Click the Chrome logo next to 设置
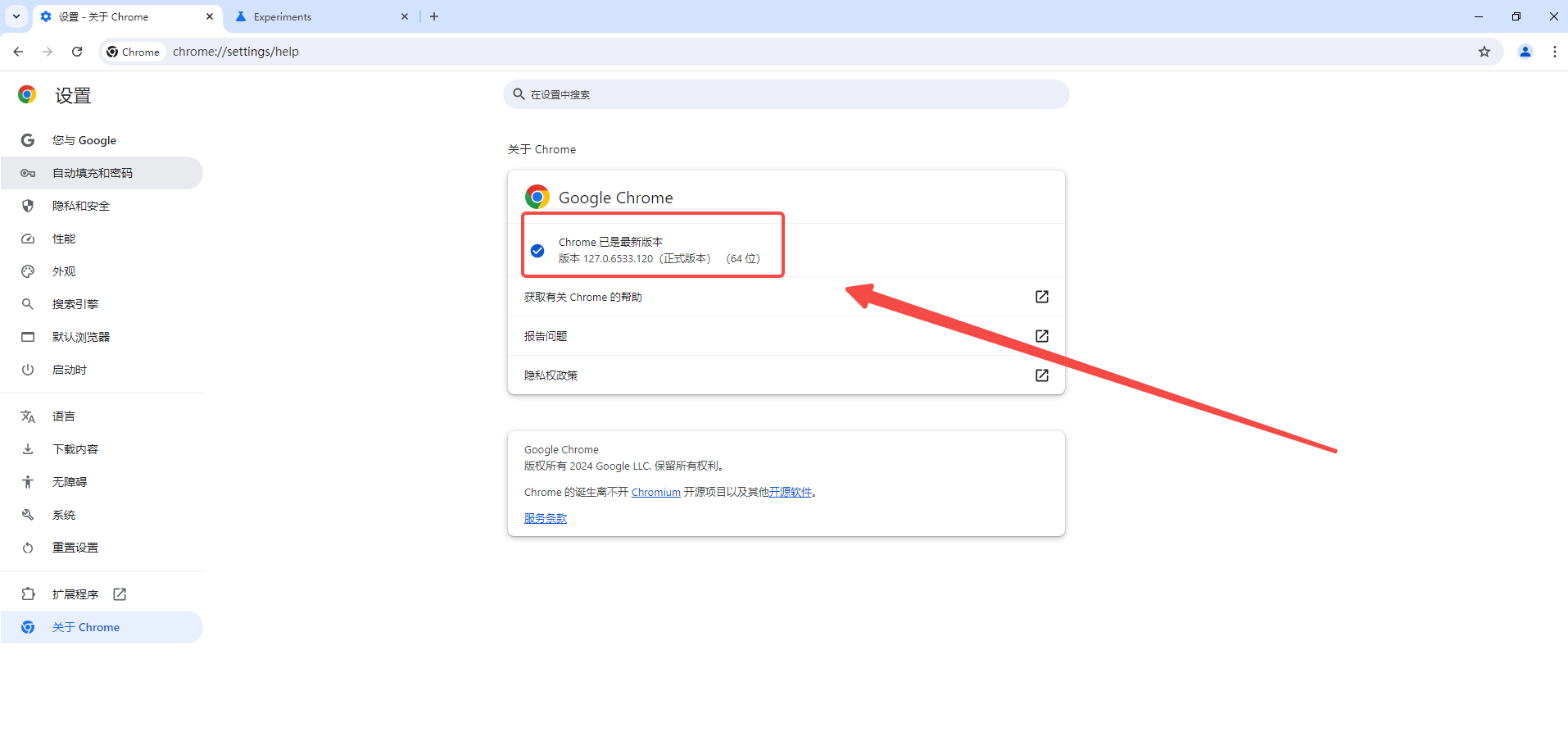The width and height of the screenshot is (1568, 755). click(27, 95)
